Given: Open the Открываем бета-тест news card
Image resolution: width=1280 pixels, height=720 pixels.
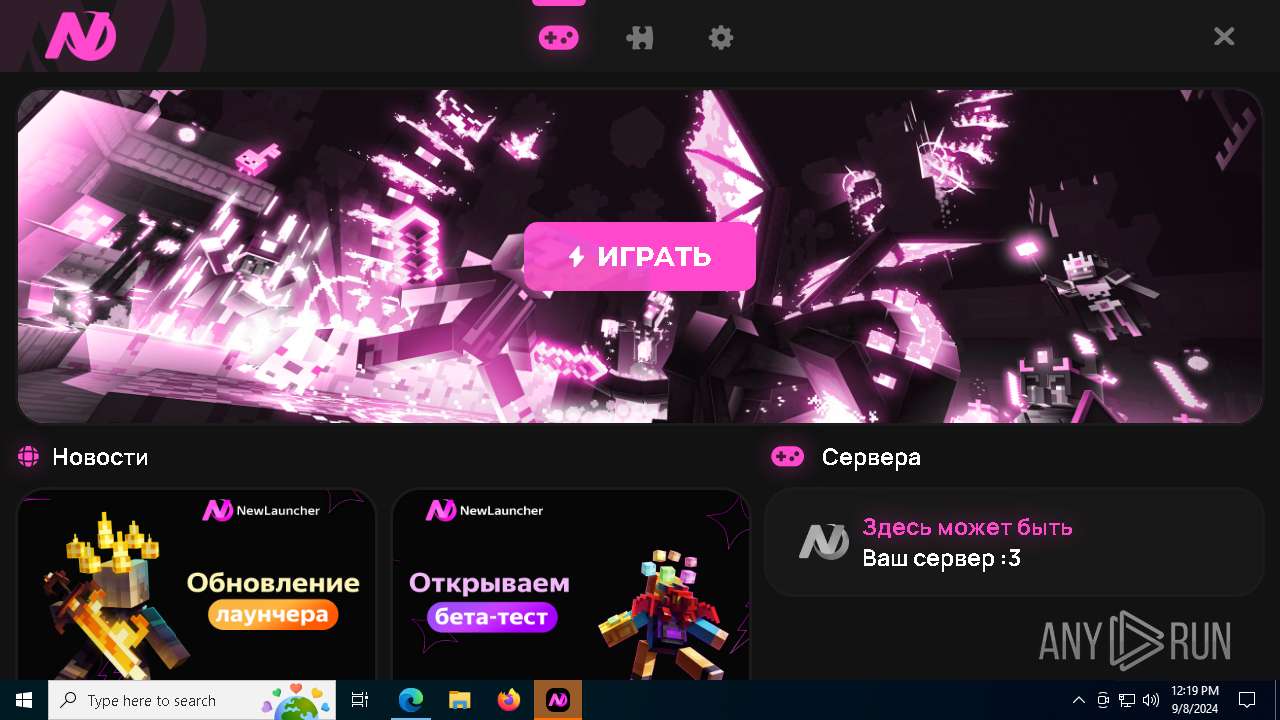Looking at the screenshot, I should tap(571, 584).
